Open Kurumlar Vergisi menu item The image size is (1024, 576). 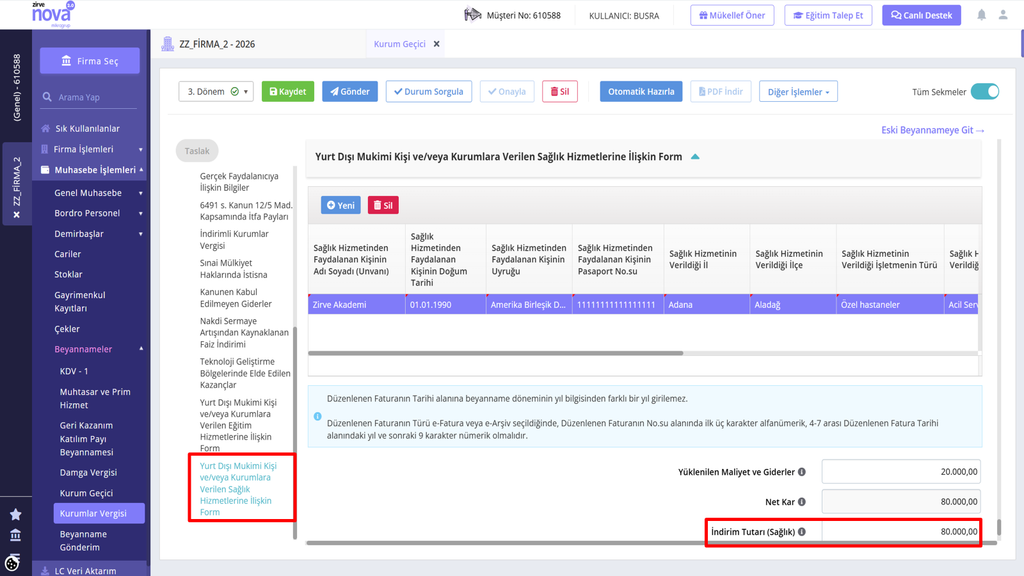click(x=99, y=513)
